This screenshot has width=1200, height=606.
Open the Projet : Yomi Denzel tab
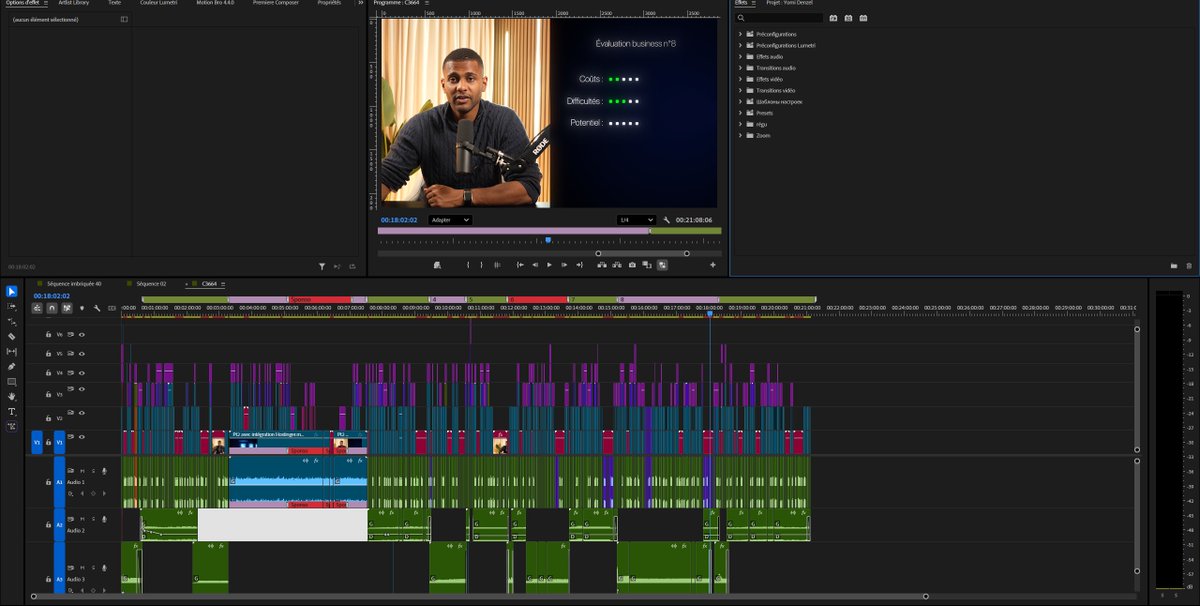789,3
